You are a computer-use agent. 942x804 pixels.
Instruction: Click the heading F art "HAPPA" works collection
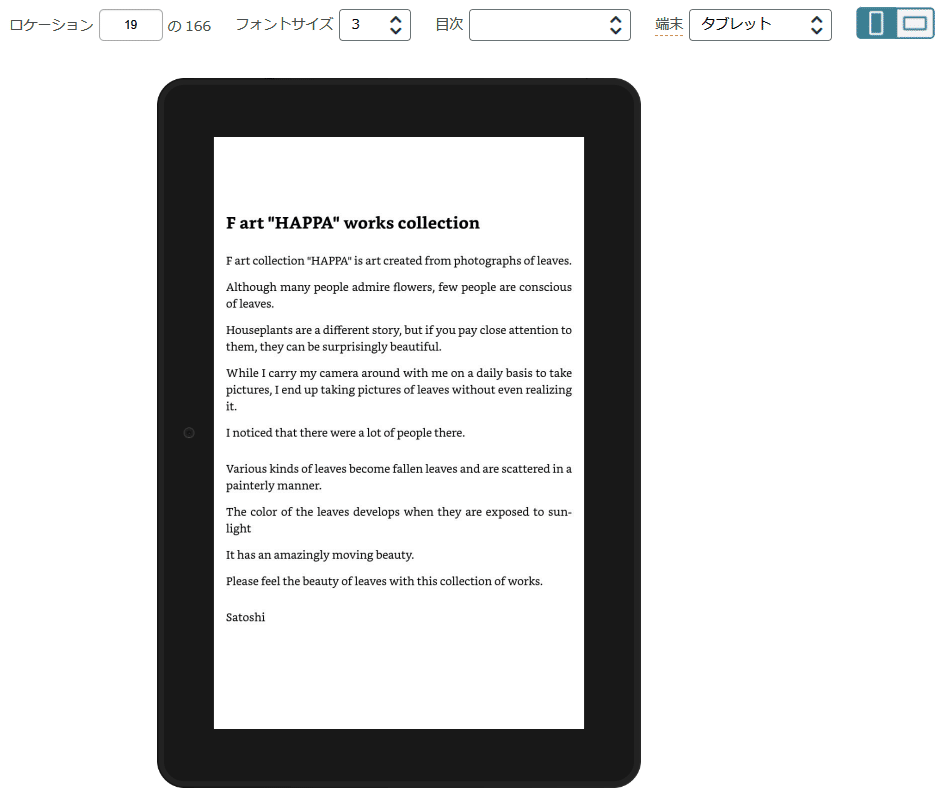pyautogui.click(x=353, y=223)
